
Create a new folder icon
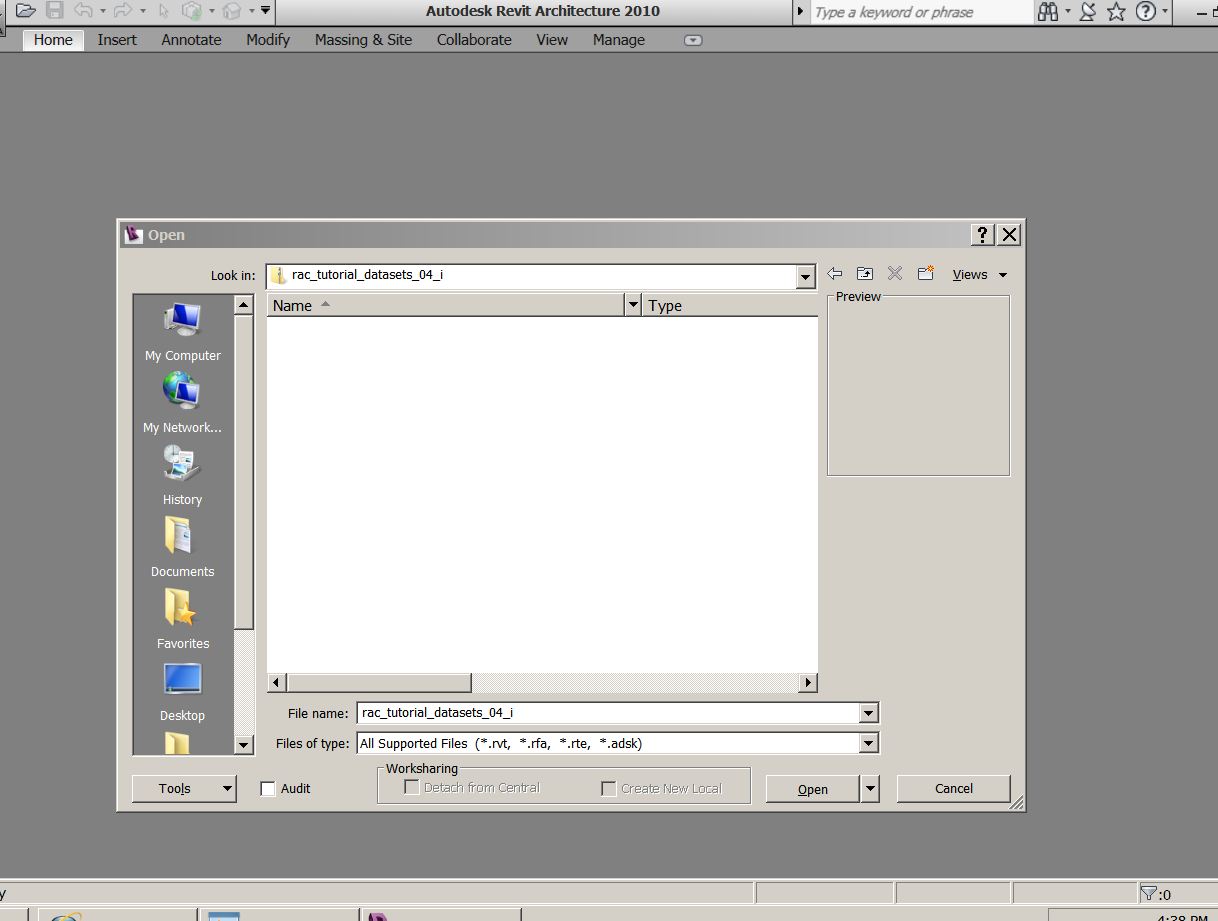click(x=926, y=274)
